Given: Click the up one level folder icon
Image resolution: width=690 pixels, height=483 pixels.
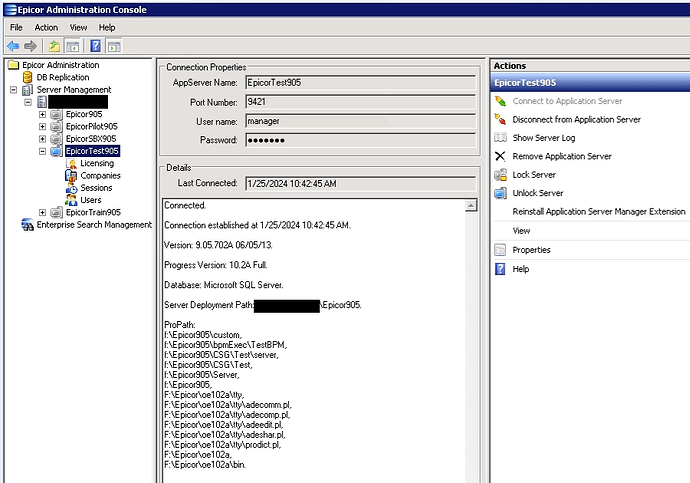Looking at the screenshot, I should click(54, 46).
